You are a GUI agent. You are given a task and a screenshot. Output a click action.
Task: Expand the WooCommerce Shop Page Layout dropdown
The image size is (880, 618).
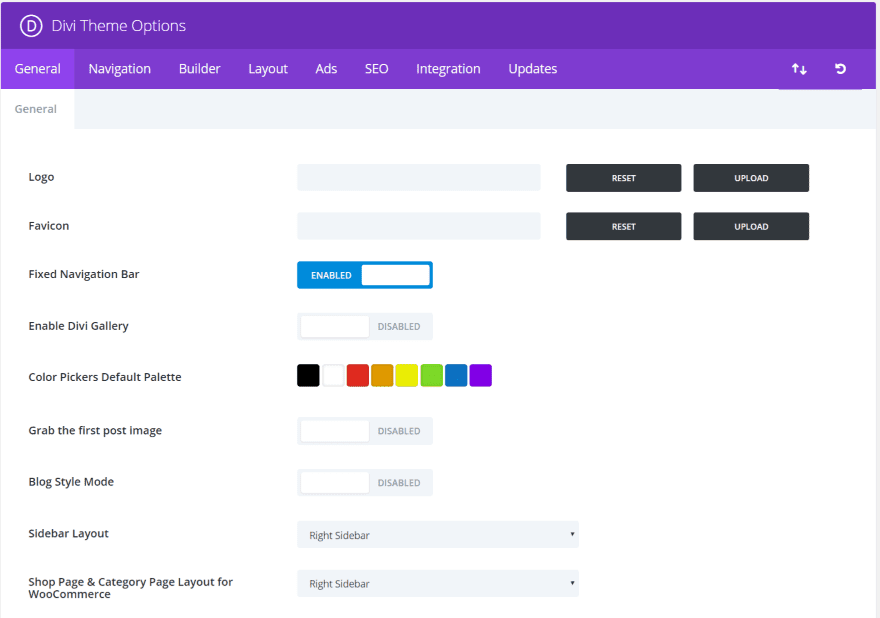pos(437,583)
